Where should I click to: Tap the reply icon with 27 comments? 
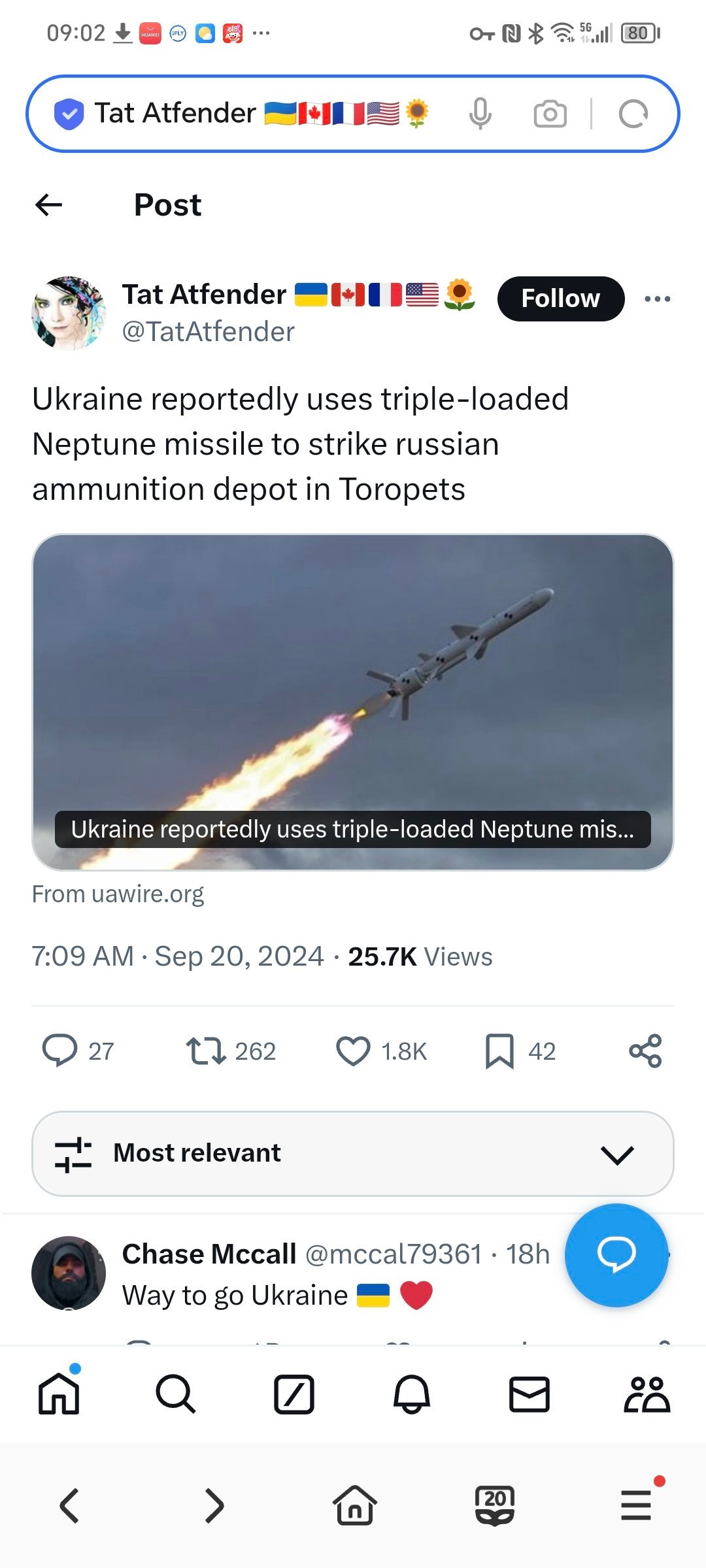pos(60,1051)
